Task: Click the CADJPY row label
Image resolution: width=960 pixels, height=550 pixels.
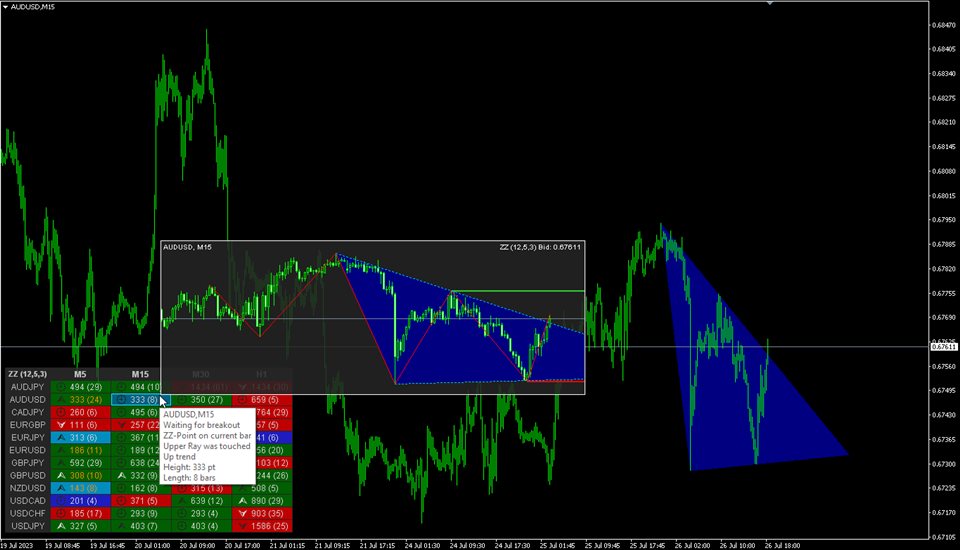Action: 28,412
